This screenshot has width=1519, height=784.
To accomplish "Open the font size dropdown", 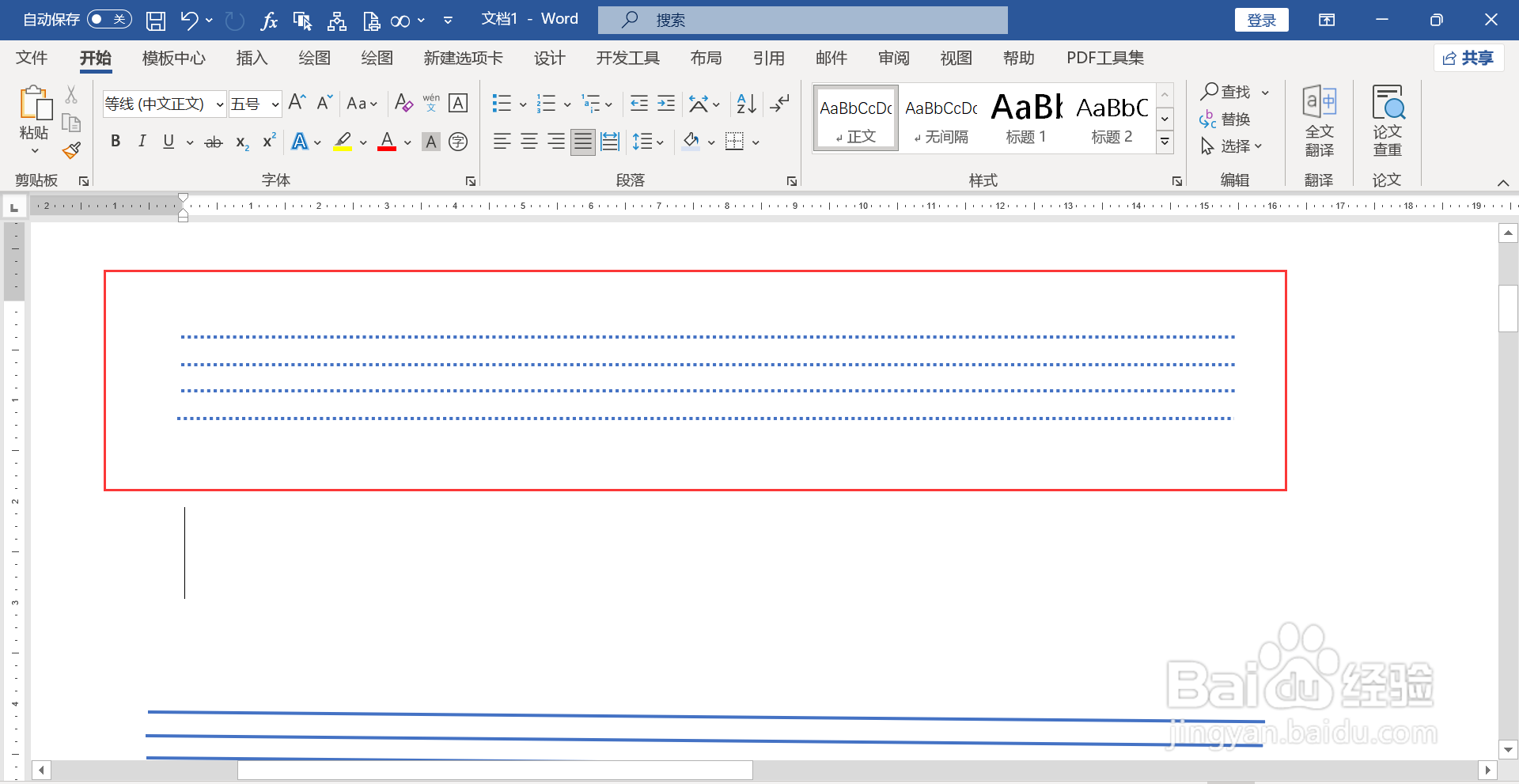I will (275, 104).
